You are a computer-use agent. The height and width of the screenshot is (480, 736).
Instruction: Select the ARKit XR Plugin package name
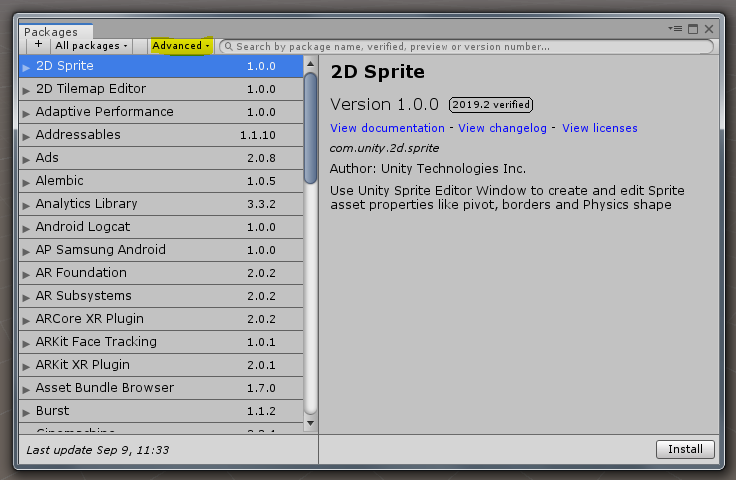coord(83,365)
